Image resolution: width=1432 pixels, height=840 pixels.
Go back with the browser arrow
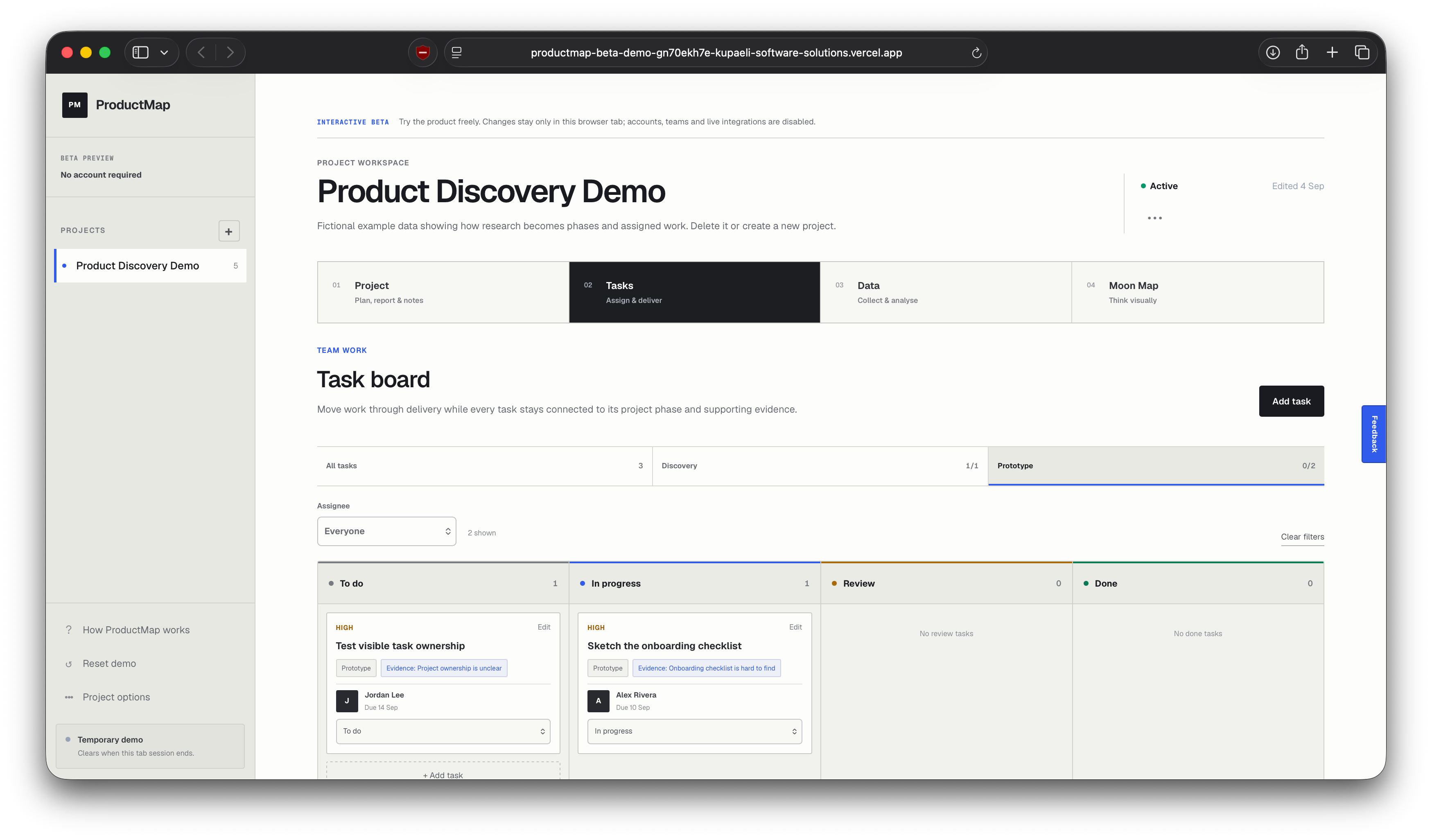pos(201,52)
